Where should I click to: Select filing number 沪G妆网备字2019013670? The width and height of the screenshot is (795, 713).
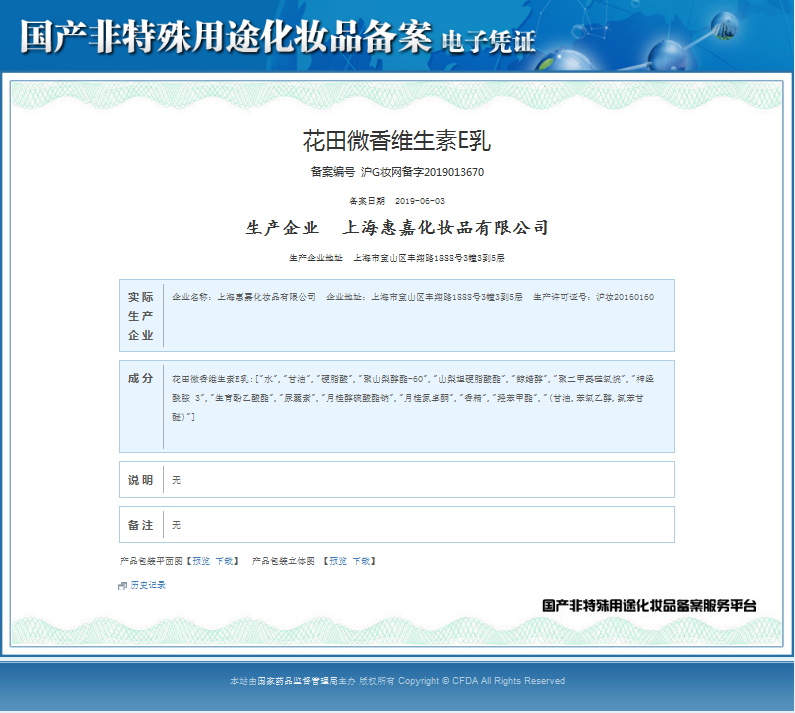coord(422,172)
